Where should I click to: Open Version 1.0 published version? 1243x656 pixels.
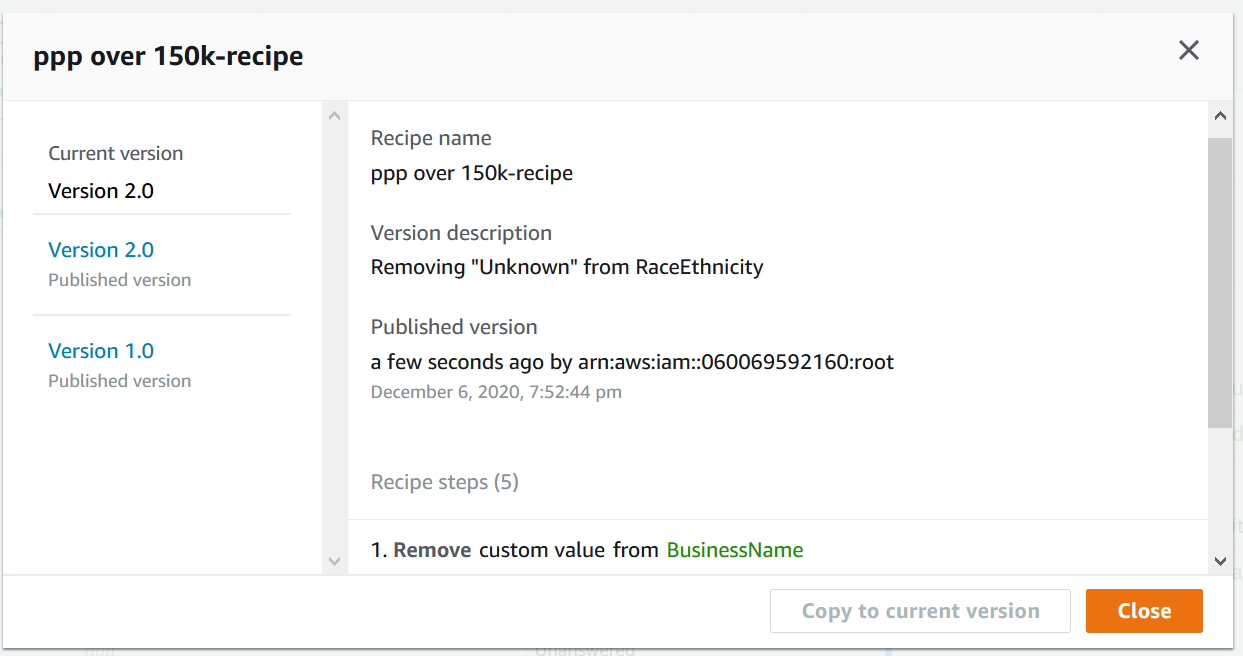click(101, 351)
